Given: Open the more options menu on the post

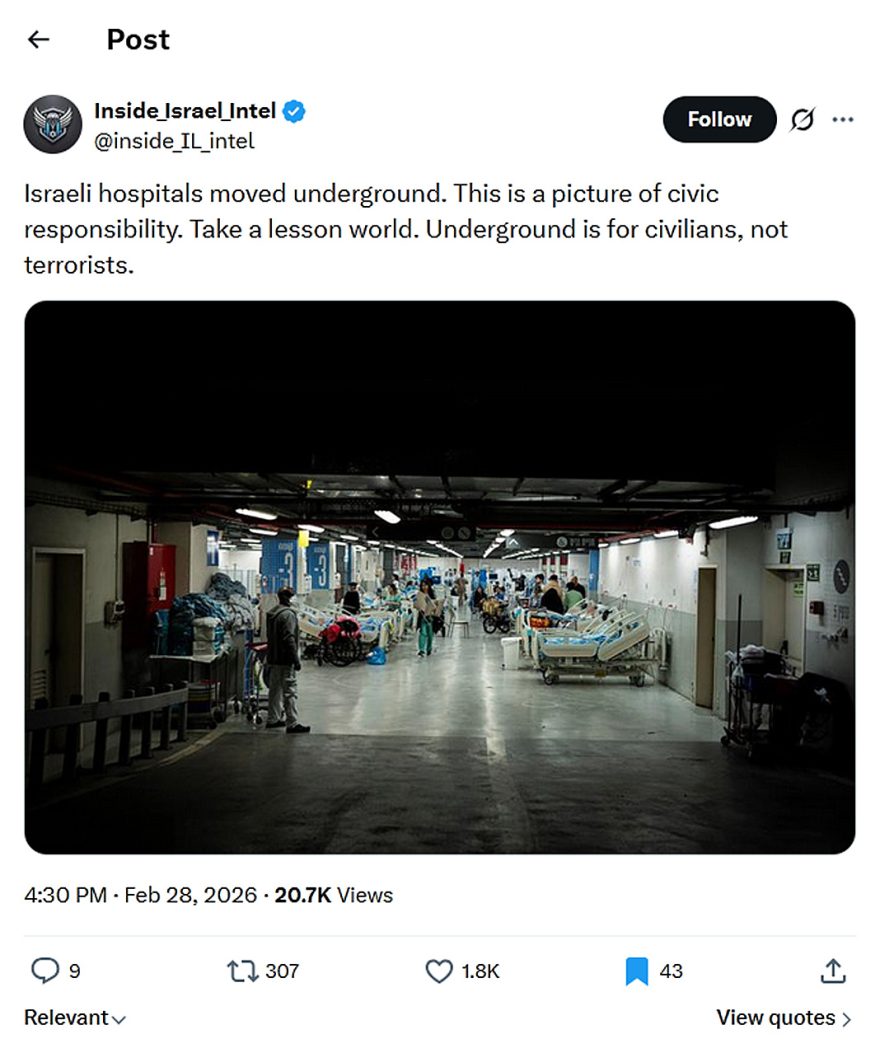Looking at the screenshot, I should (844, 119).
